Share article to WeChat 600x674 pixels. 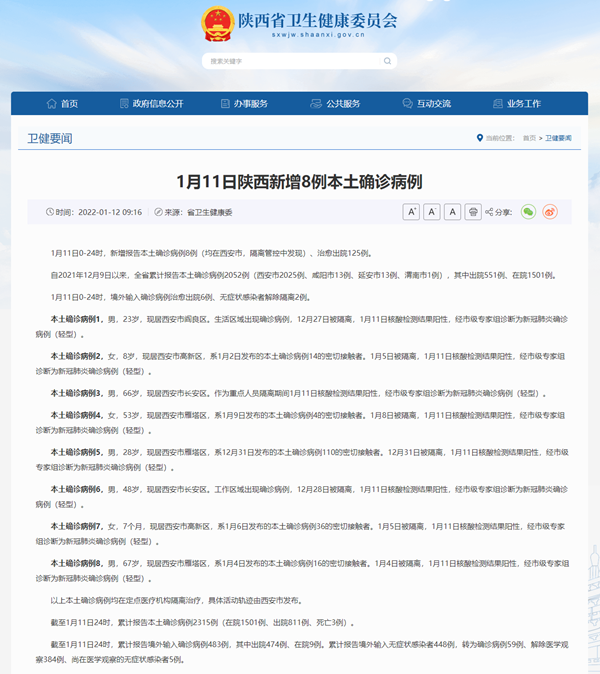click(x=528, y=212)
